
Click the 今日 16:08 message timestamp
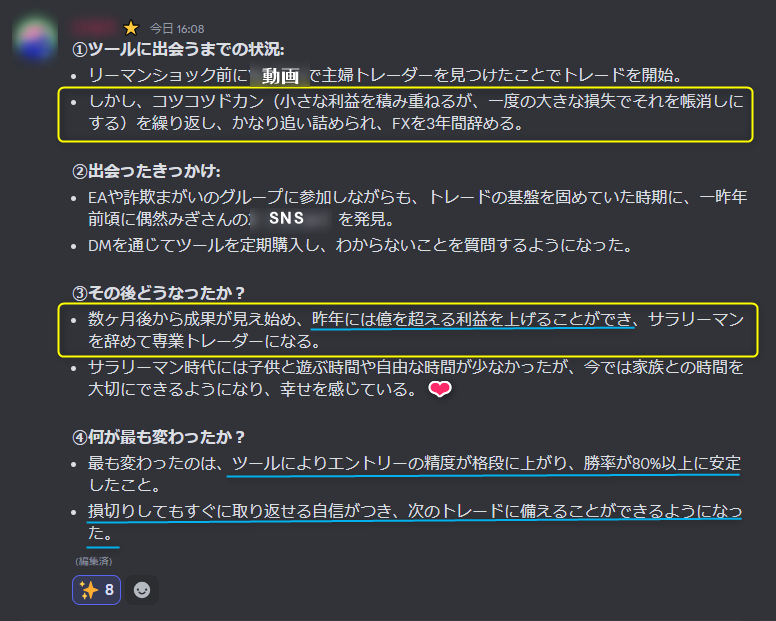tap(177, 29)
